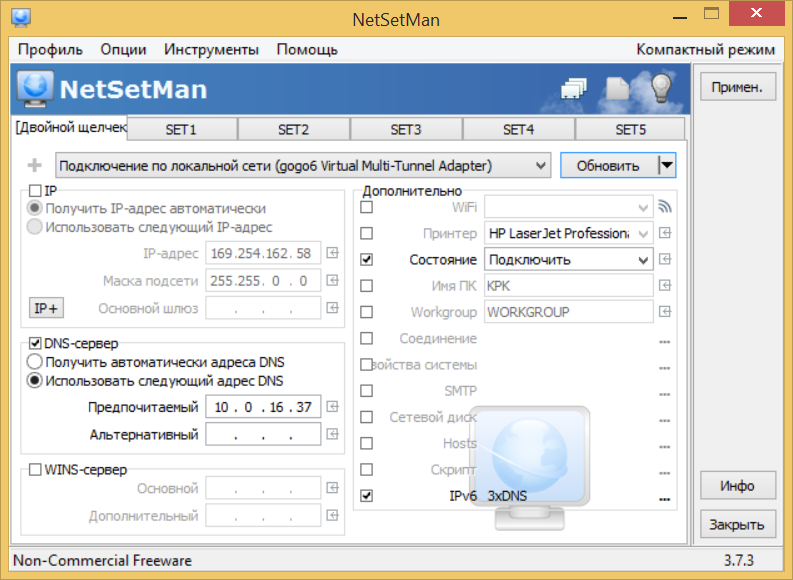Screen dimensions: 793x580
Task: Switch to the SET2 tab
Action: click(x=293, y=129)
